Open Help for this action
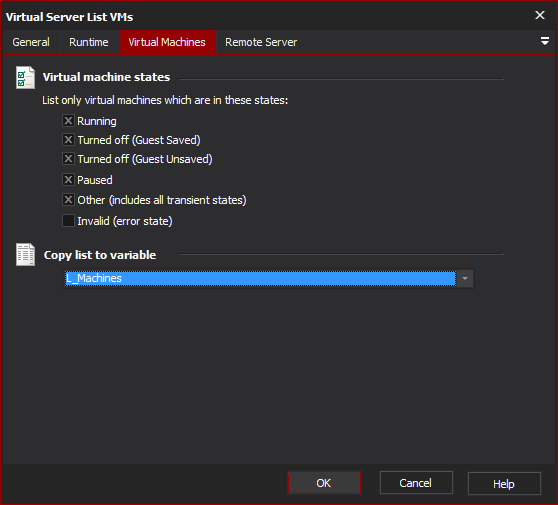558x505 pixels. click(504, 484)
